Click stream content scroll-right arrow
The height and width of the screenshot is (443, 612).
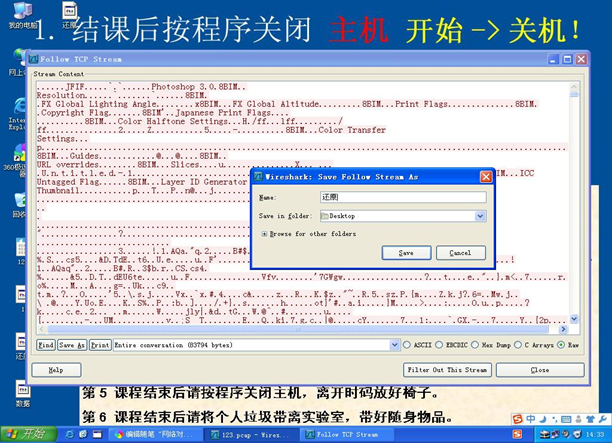click(x=563, y=329)
